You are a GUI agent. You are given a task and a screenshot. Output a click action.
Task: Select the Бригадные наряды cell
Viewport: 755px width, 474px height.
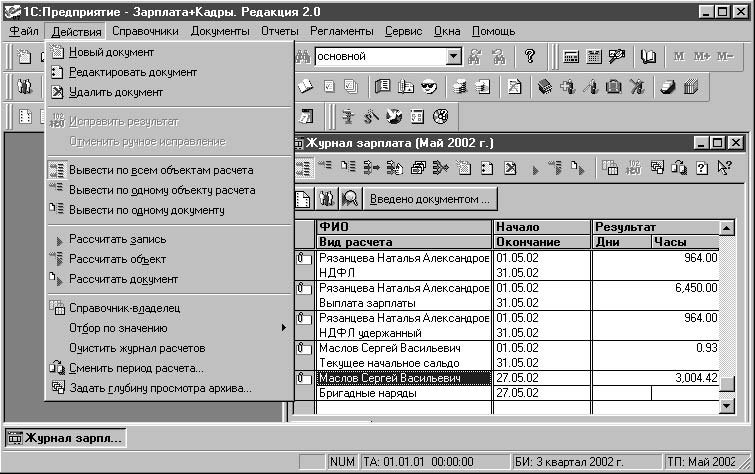pyautogui.click(x=404, y=393)
